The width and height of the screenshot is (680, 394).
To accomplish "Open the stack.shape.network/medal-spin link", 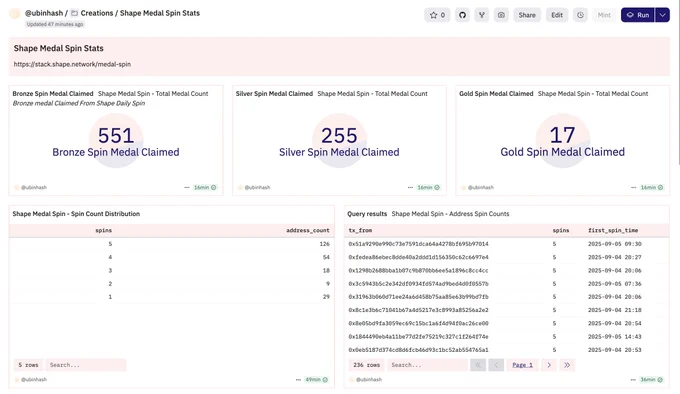I will 72,64.
